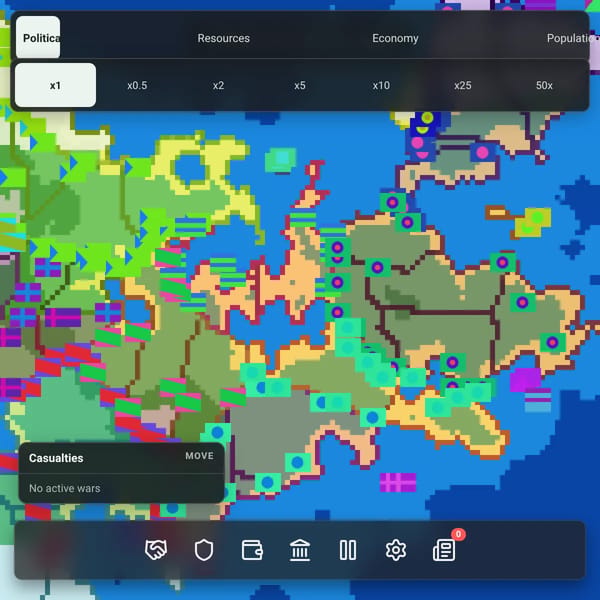Image resolution: width=600 pixels, height=600 pixels.
Task: Click MOVE on the Casualties panel
Action: click(x=199, y=456)
